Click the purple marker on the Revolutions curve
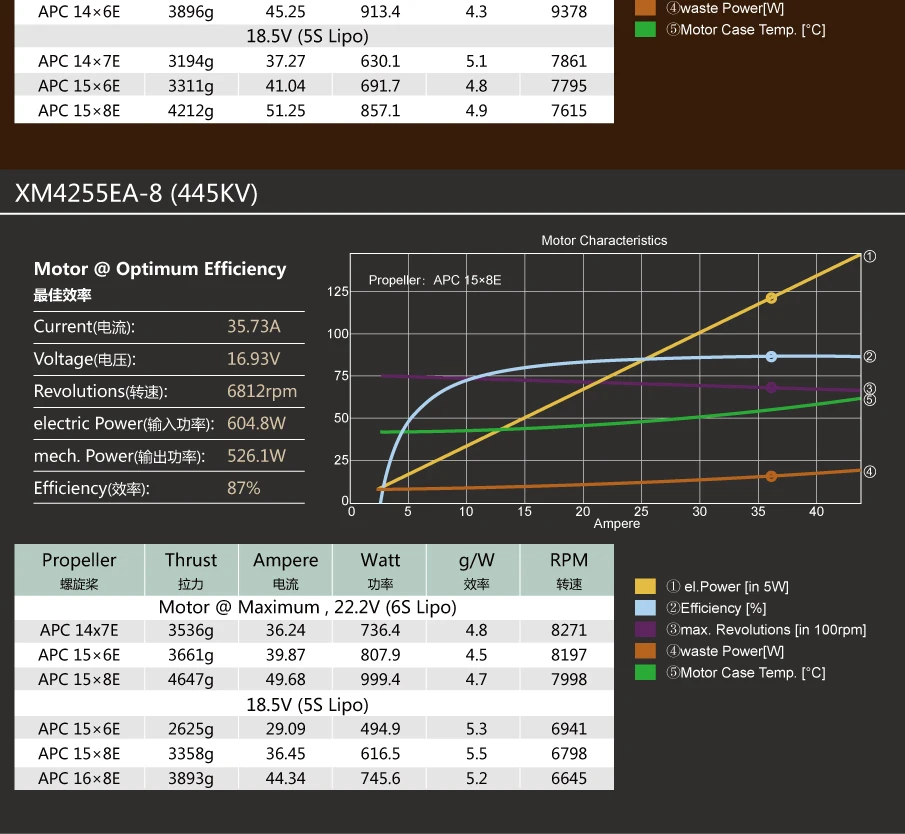The height and width of the screenshot is (834, 905). click(771, 387)
